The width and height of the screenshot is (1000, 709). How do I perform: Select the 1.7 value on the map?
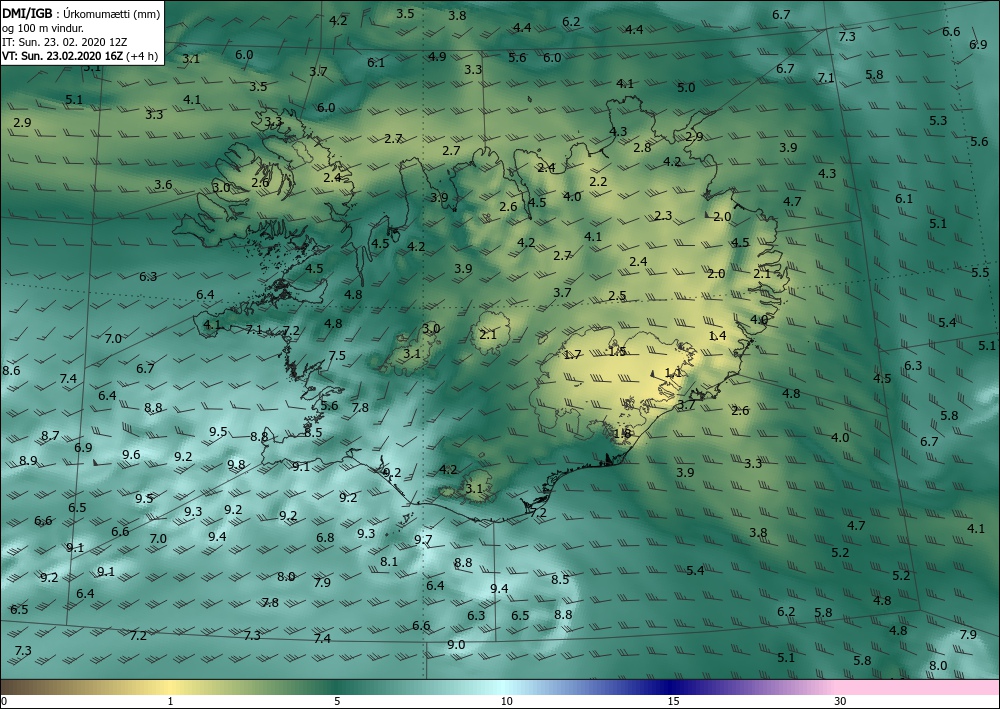(x=573, y=354)
